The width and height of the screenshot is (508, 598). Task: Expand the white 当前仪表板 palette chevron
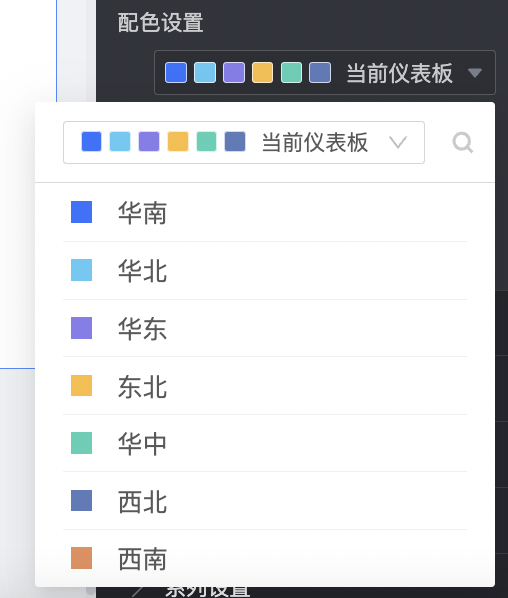click(x=398, y=143)
